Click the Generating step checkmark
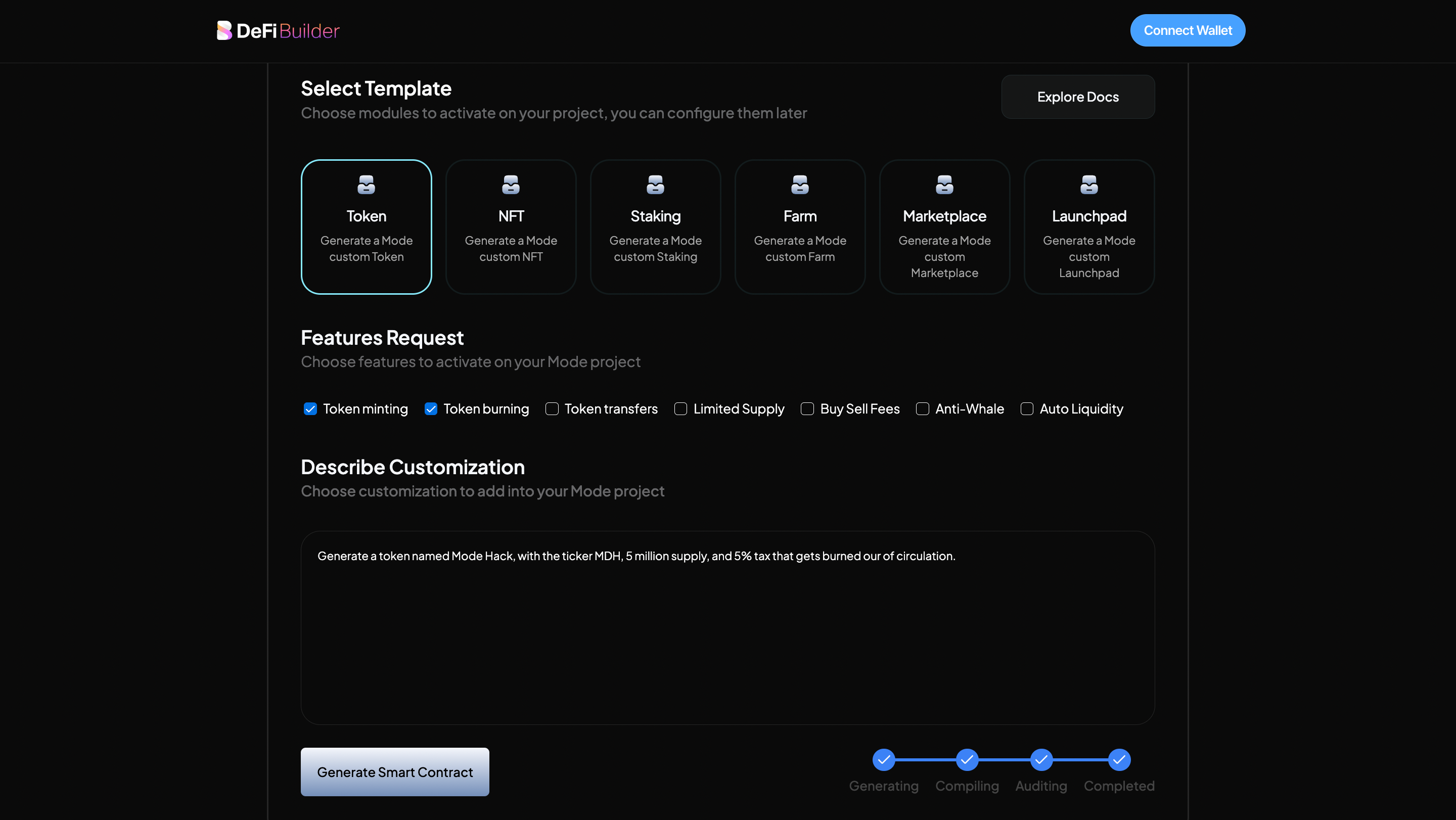The height and width of the screenshot is (820, 1456). pyautogui.click(x=883, y=759)
